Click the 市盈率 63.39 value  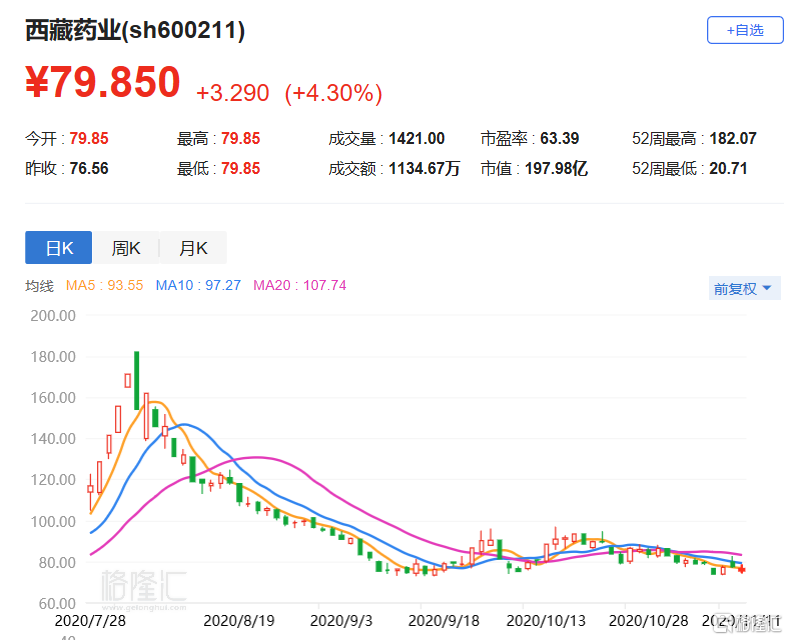click(x=559, y=138)
